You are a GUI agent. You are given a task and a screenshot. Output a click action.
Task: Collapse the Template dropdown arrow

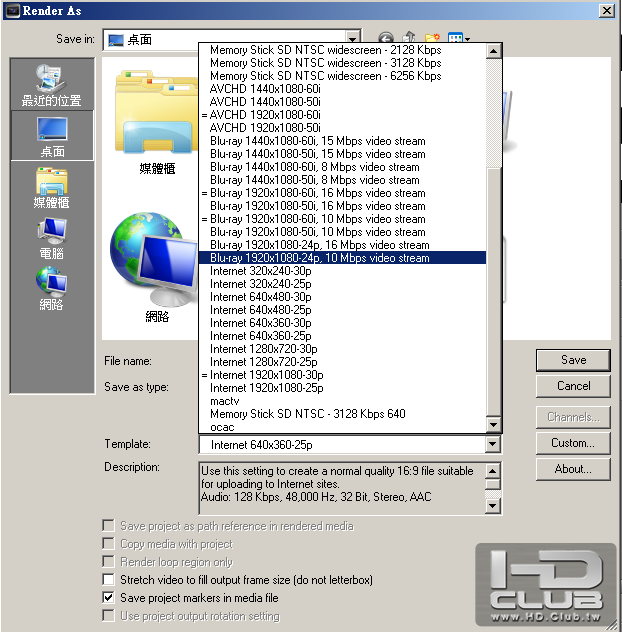(493, 444)
